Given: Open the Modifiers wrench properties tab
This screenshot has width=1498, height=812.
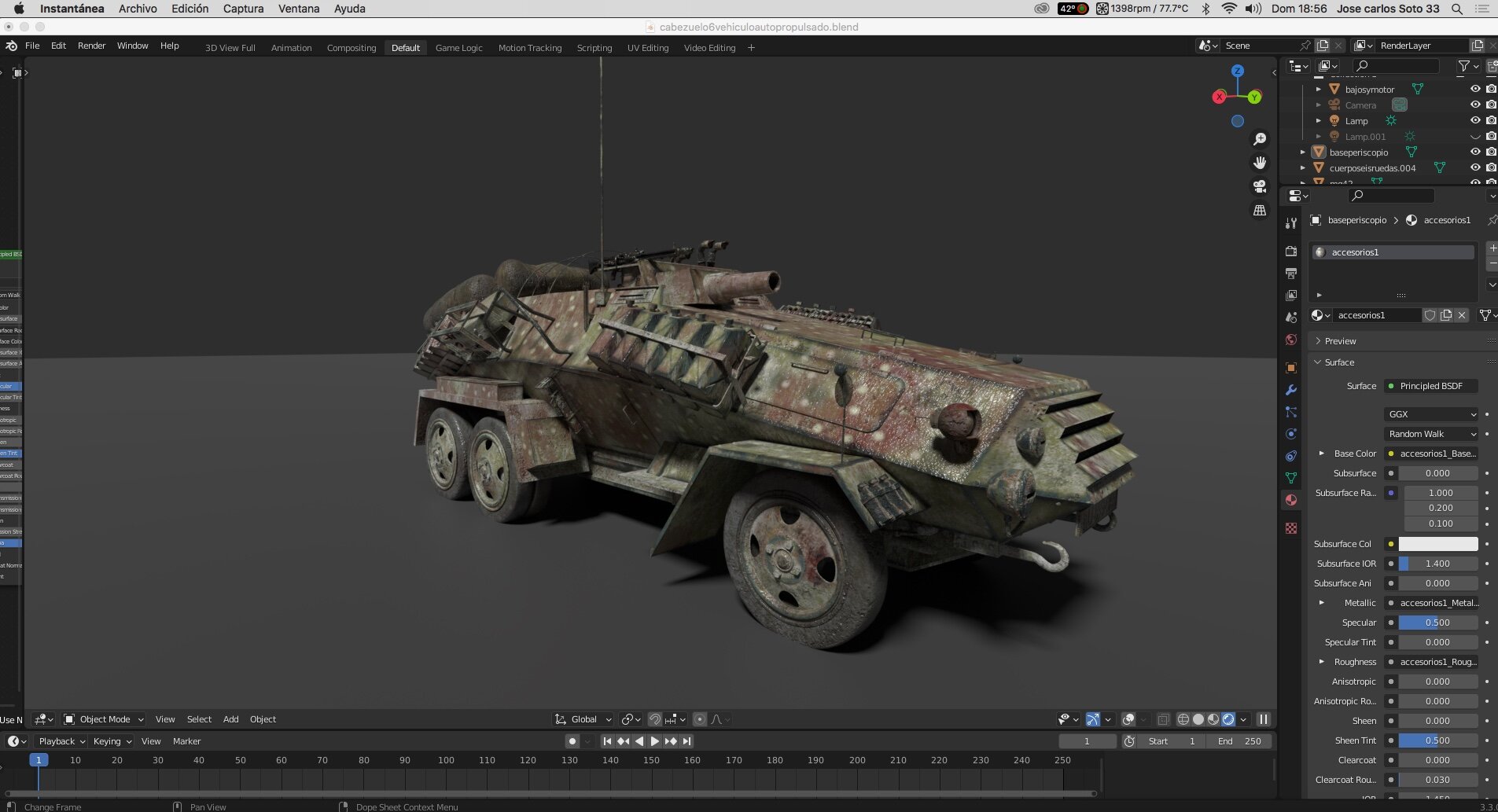Looking at the screenshot, I should (1290, 390).
